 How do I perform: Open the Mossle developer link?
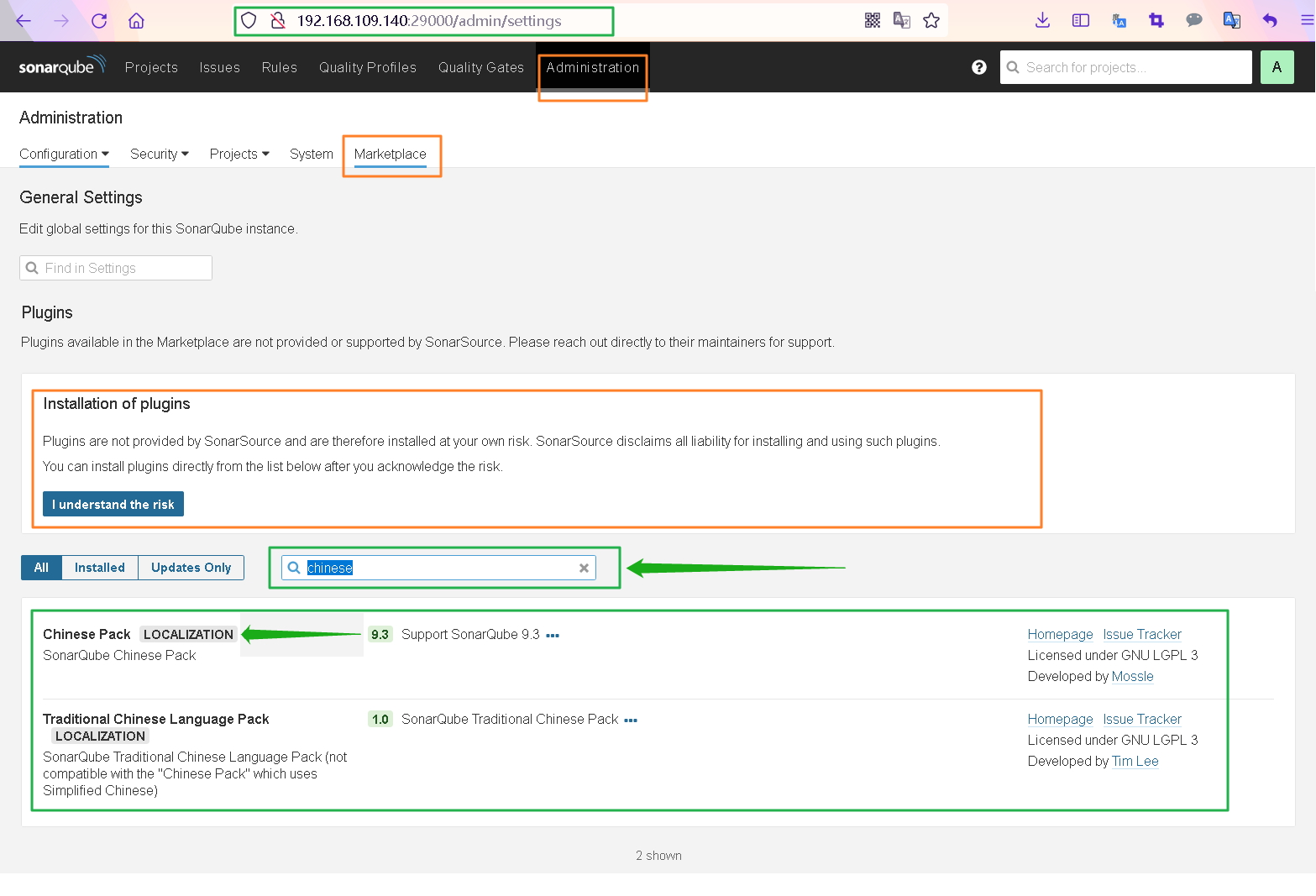tap(1133, 676)
